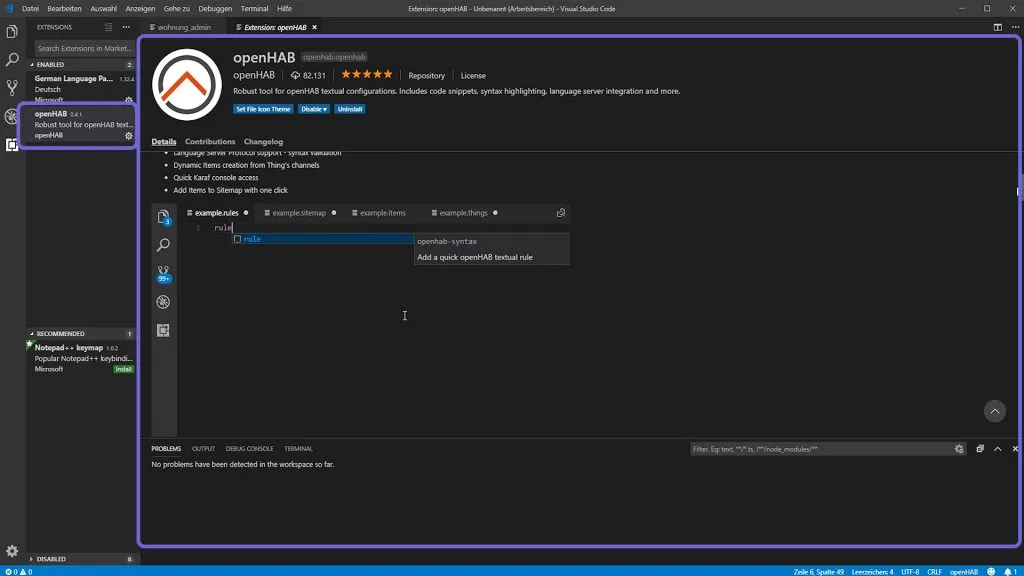Select the PROBLEMS panel tab
Image resolution: width=1024 pixels, height=576 pixels.
tap(166, 449)
